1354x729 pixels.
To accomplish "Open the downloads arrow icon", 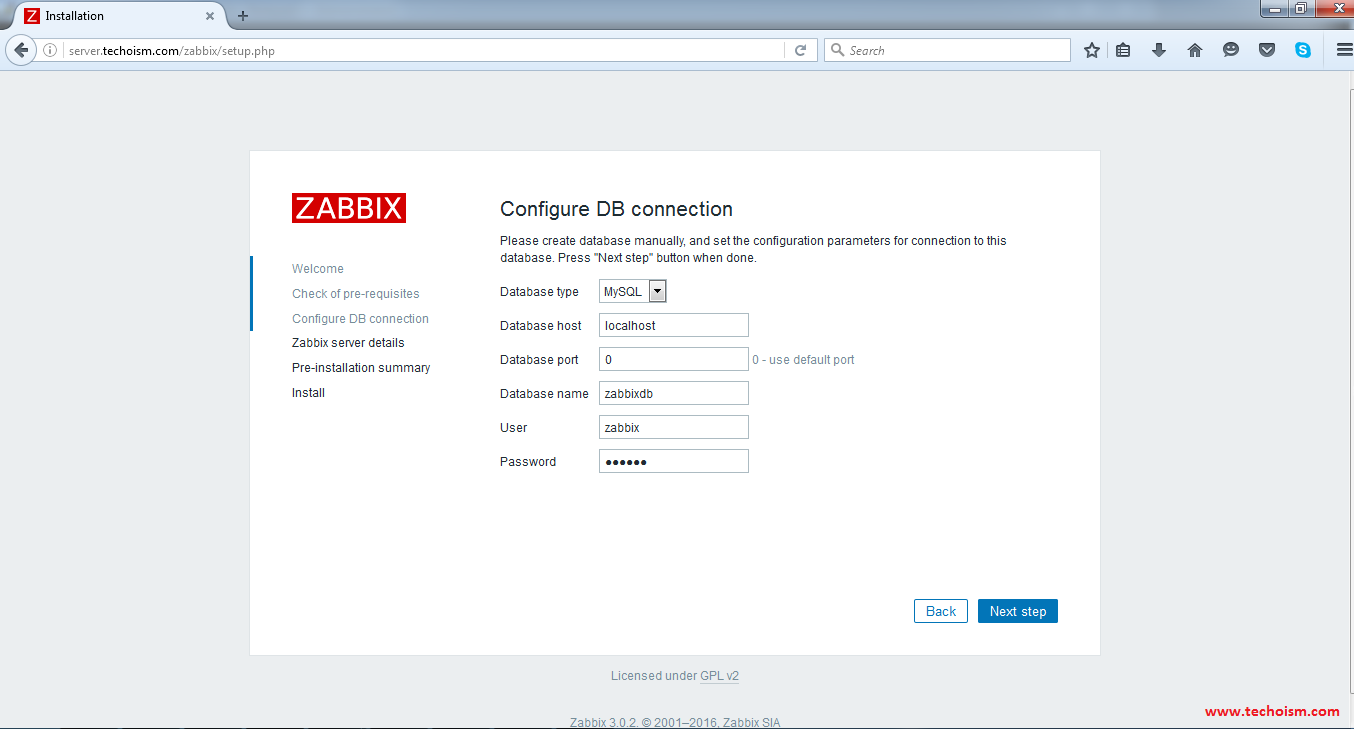I will (1159, 50).
